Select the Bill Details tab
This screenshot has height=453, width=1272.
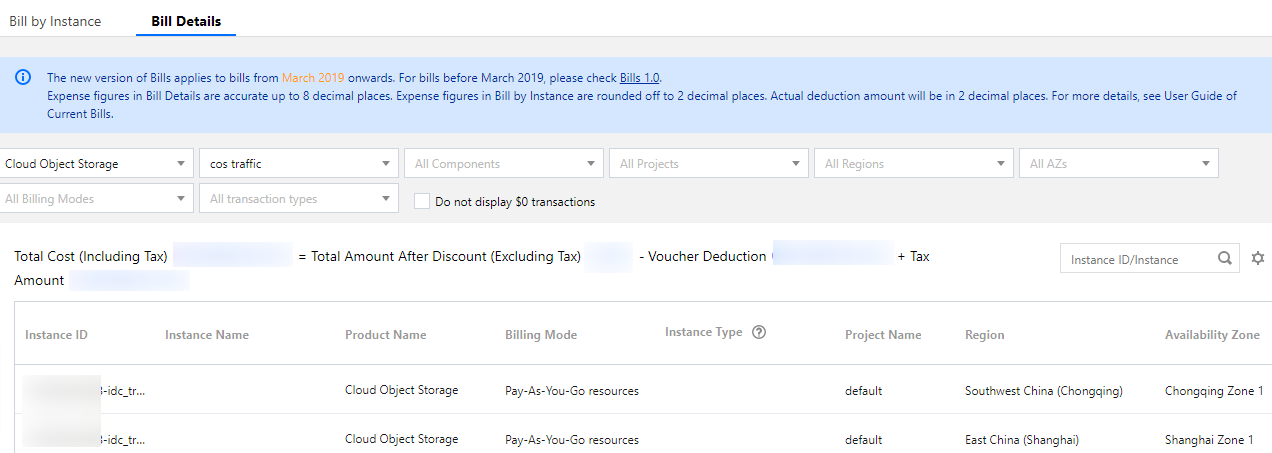186,21
